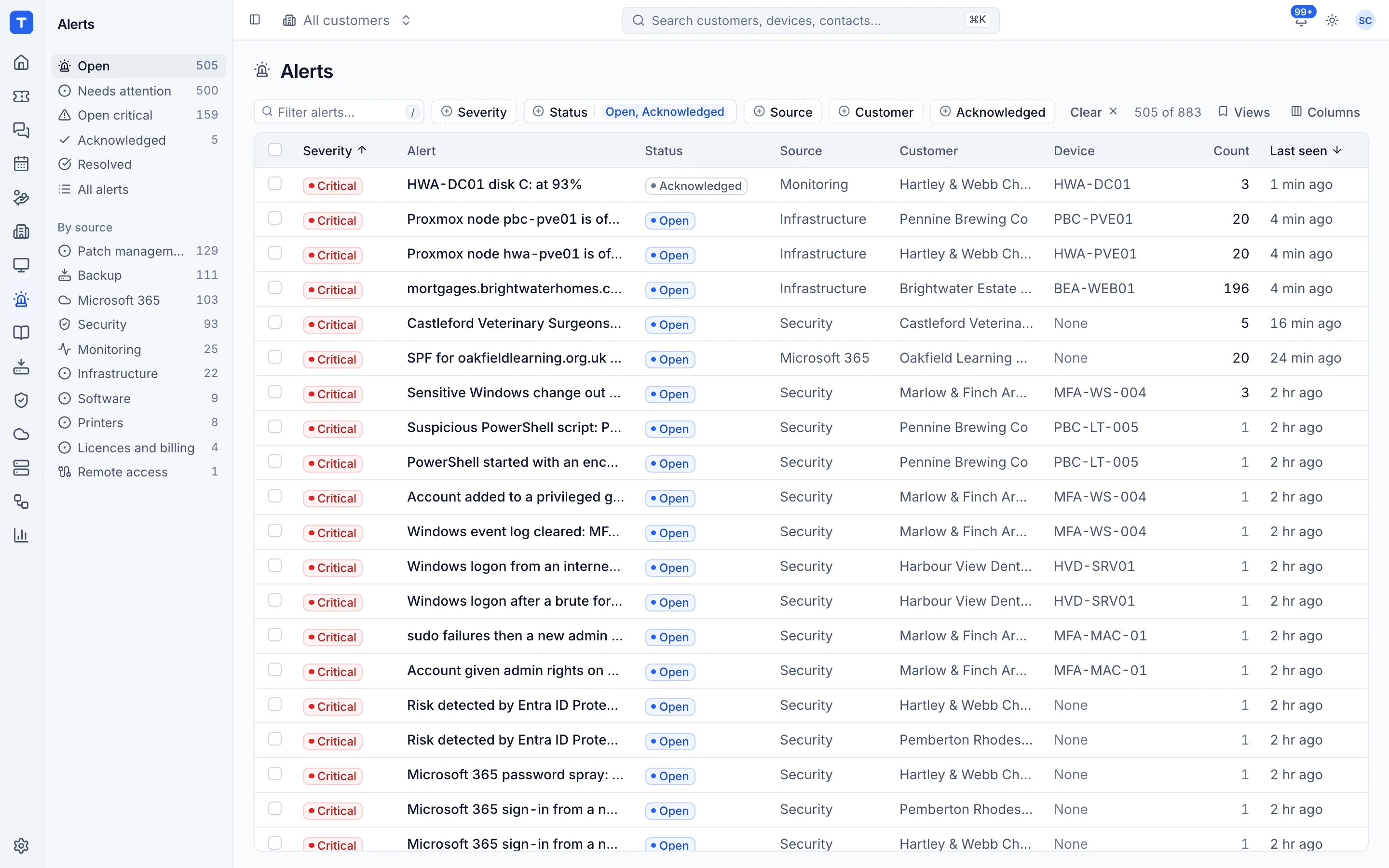The image size is (1389, 868).
Task: Tick the Proxmox node hwa-pve01 alert checkbox
Action: [275, 253]
